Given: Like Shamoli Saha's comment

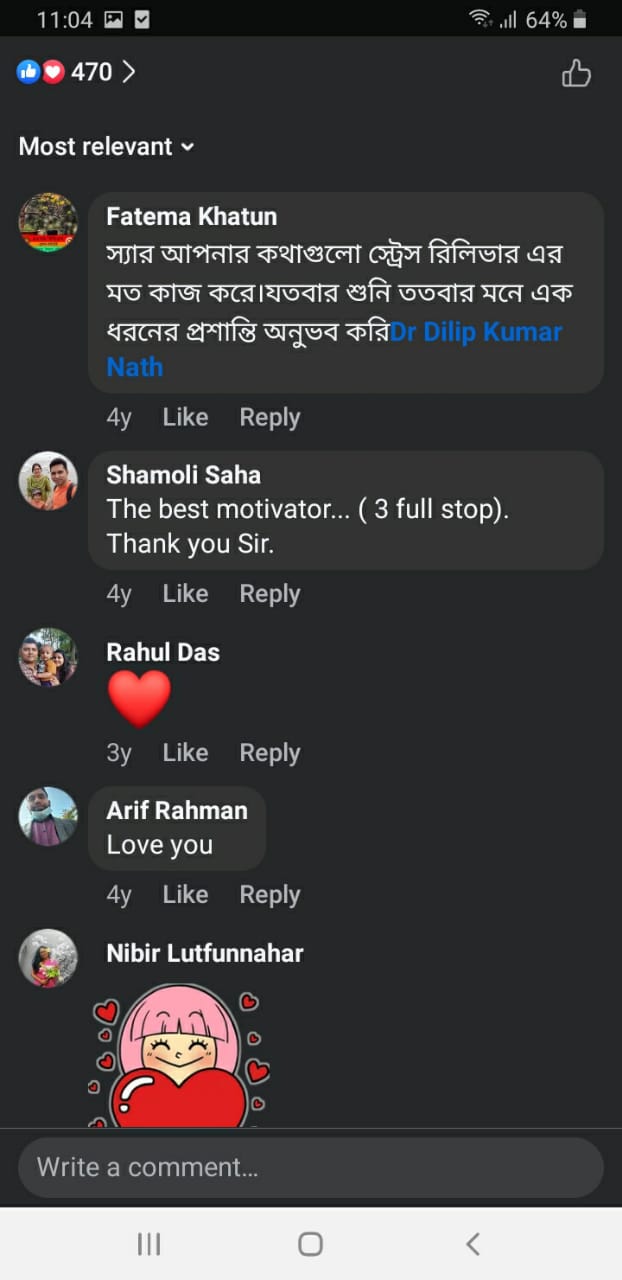Looking at the screenshot, I should pyautogui.click(x=185, y=593).
